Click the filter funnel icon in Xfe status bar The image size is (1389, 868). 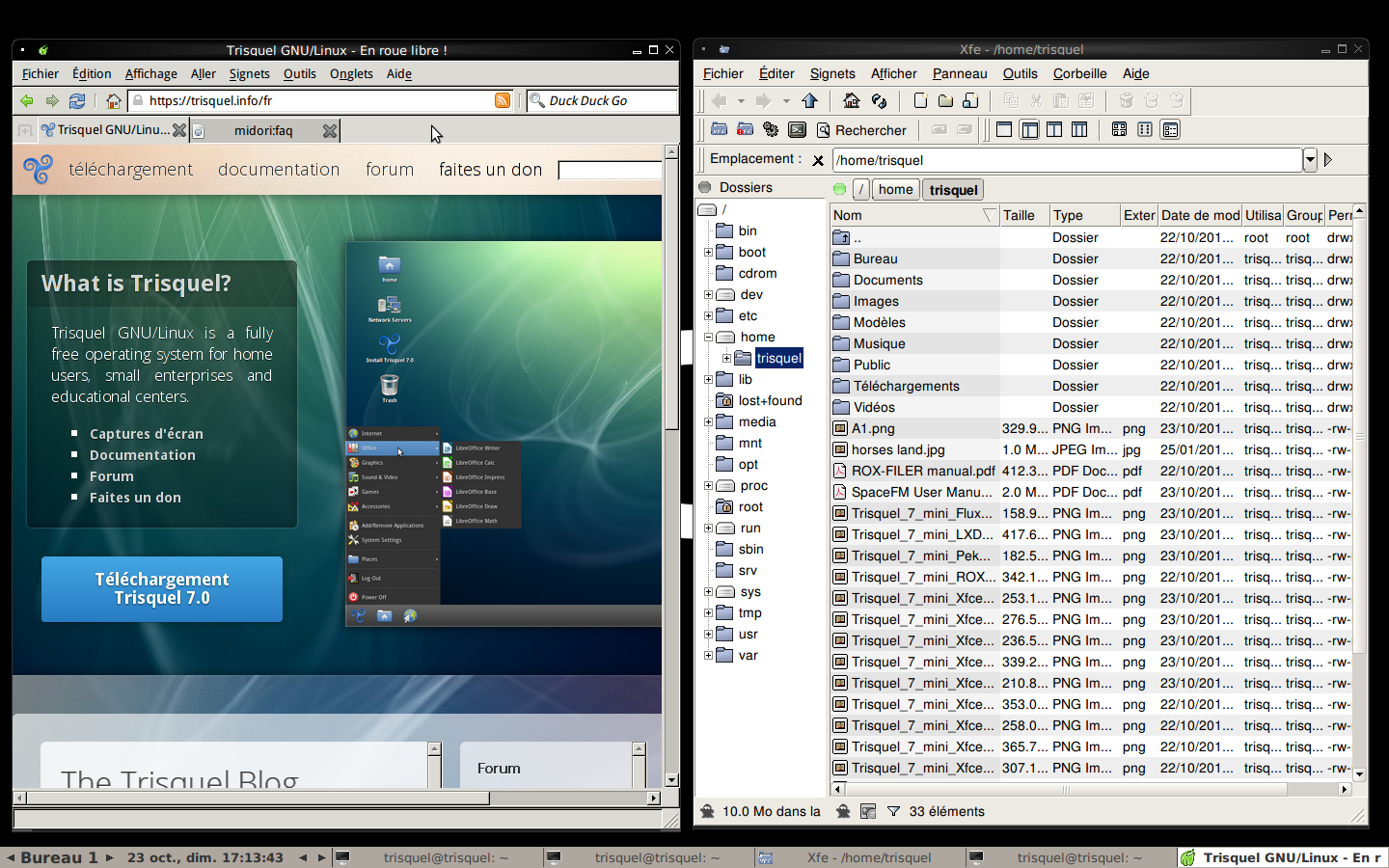click(x=893, y=811)
